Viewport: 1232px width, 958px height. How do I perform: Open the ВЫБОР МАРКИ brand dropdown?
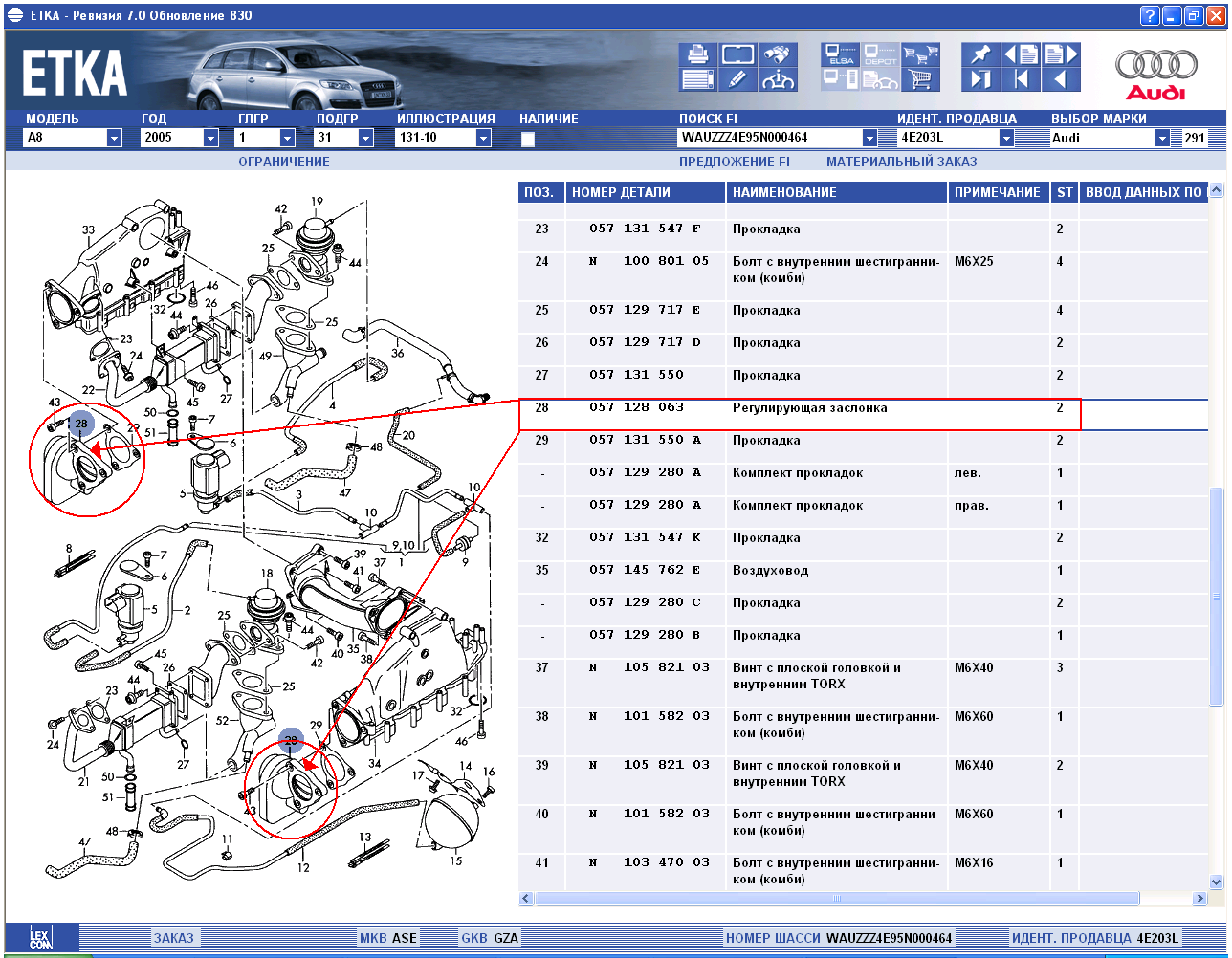pyautogui.click(x=1162, y=138)
